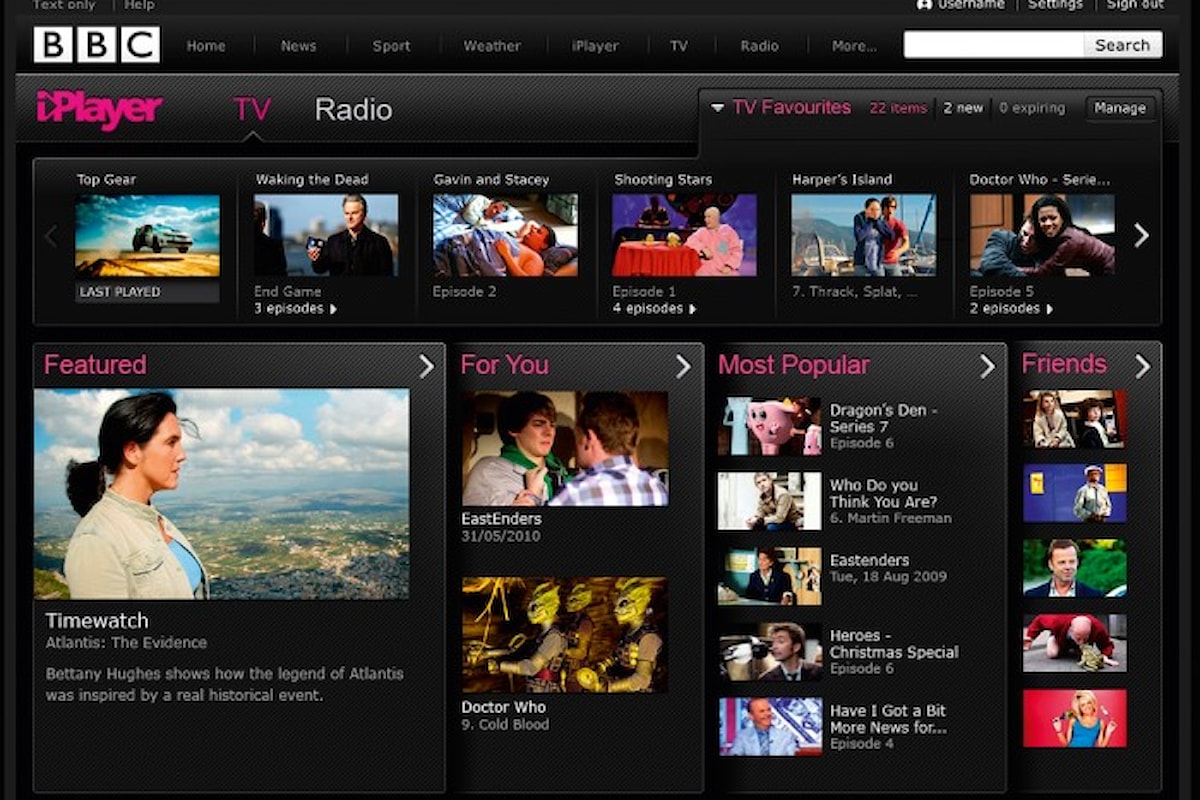
Task: Click the 0 expiring favourites filter
Action: coord(1032,108)
